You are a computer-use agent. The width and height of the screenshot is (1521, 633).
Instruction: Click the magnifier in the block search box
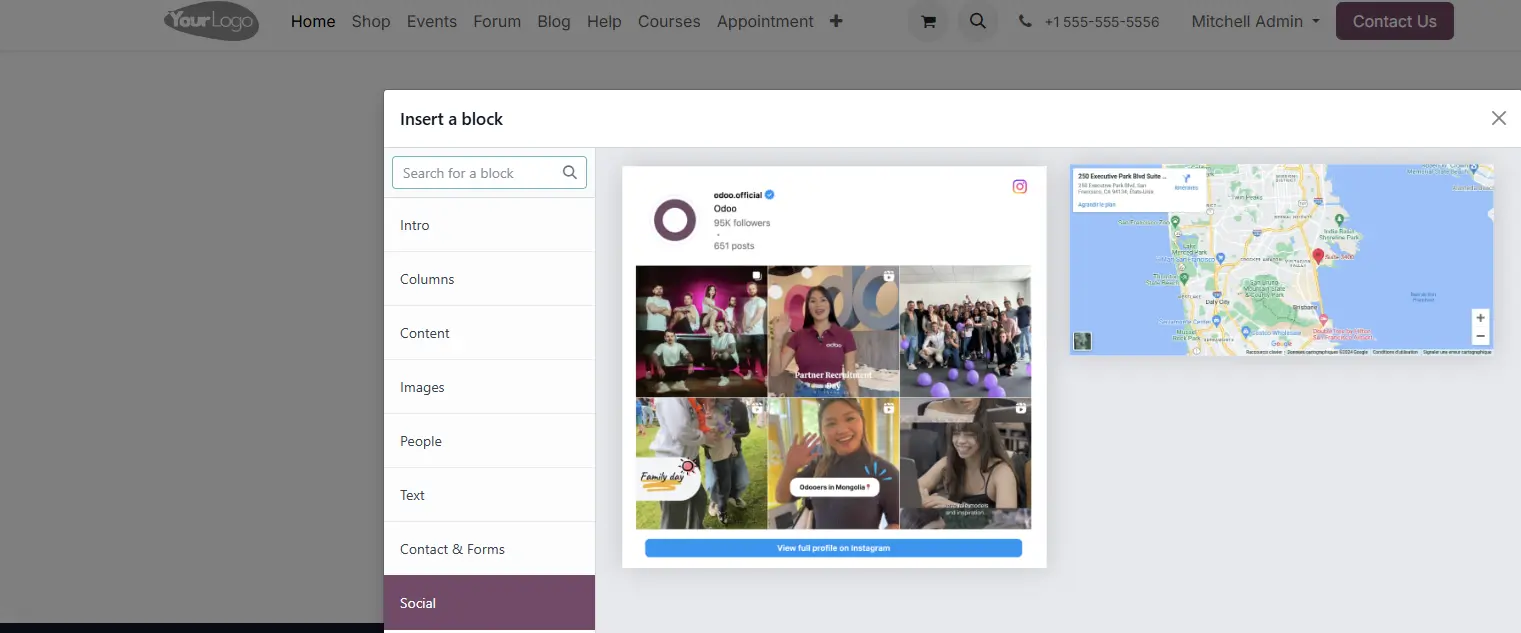pos(570,173)
